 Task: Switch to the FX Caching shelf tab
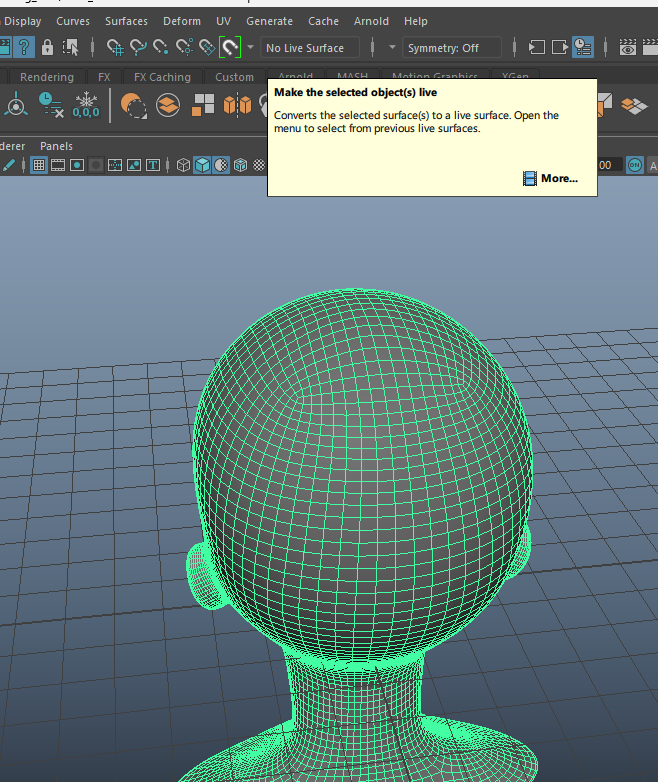pos(162,77)
